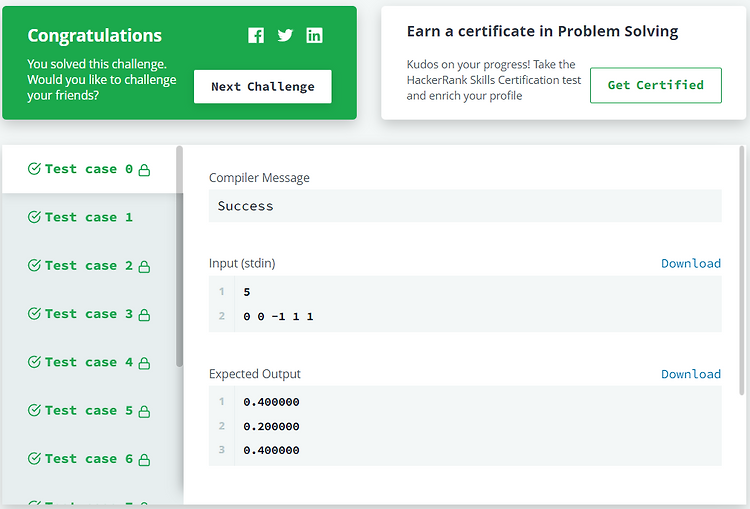Click lock icon beside Test case 3
Image resolution: width=750 pixels, height=509 pixels.
(x=144, y=315)
